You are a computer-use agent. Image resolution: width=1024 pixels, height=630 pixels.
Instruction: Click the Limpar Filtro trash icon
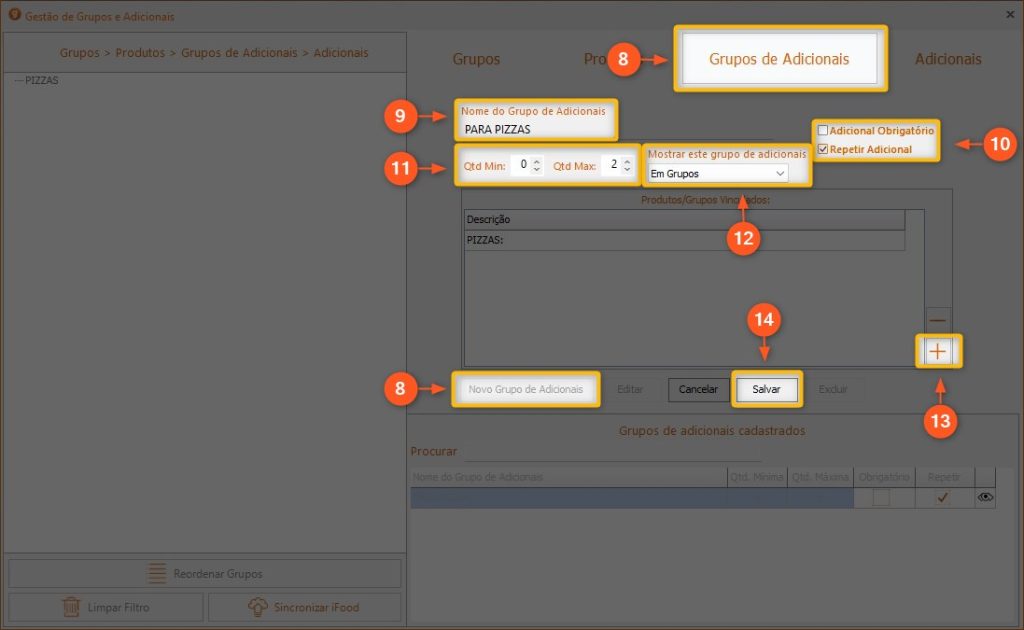point(72,607)
